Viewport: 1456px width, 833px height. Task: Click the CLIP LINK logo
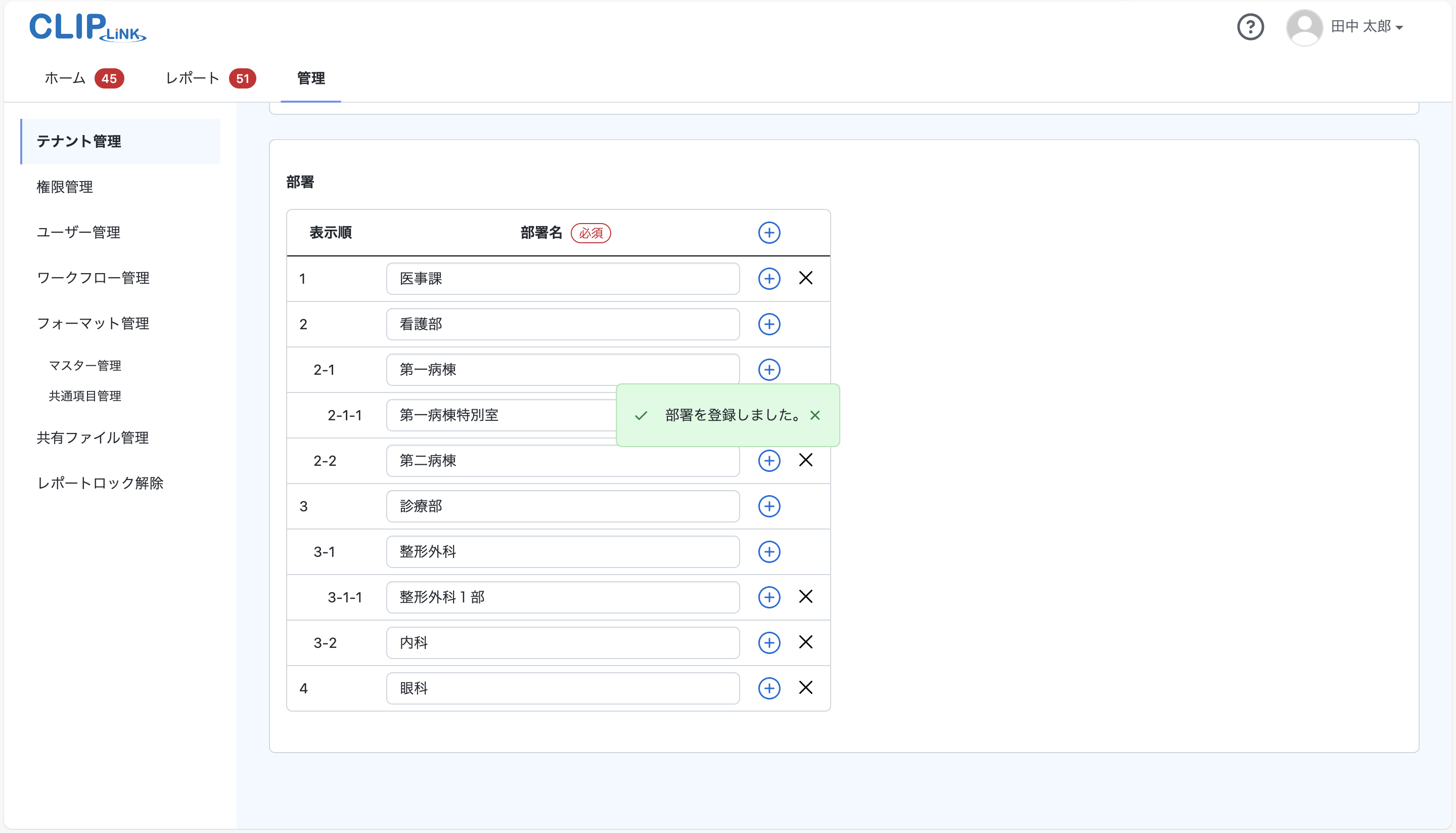87,27
